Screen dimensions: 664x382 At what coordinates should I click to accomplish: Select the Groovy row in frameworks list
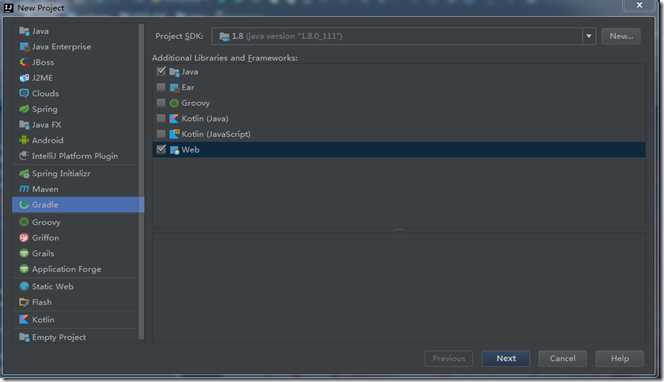click(398, 103)
